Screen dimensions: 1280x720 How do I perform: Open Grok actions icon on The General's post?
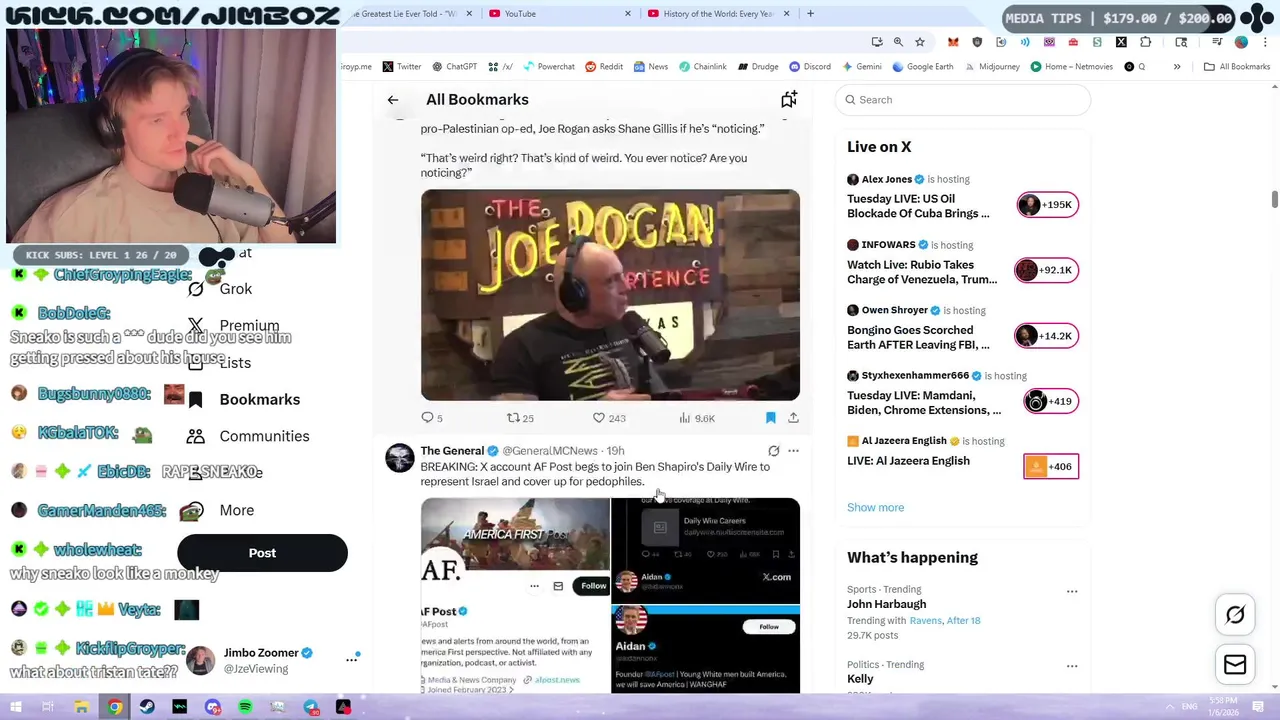point(773,451)
